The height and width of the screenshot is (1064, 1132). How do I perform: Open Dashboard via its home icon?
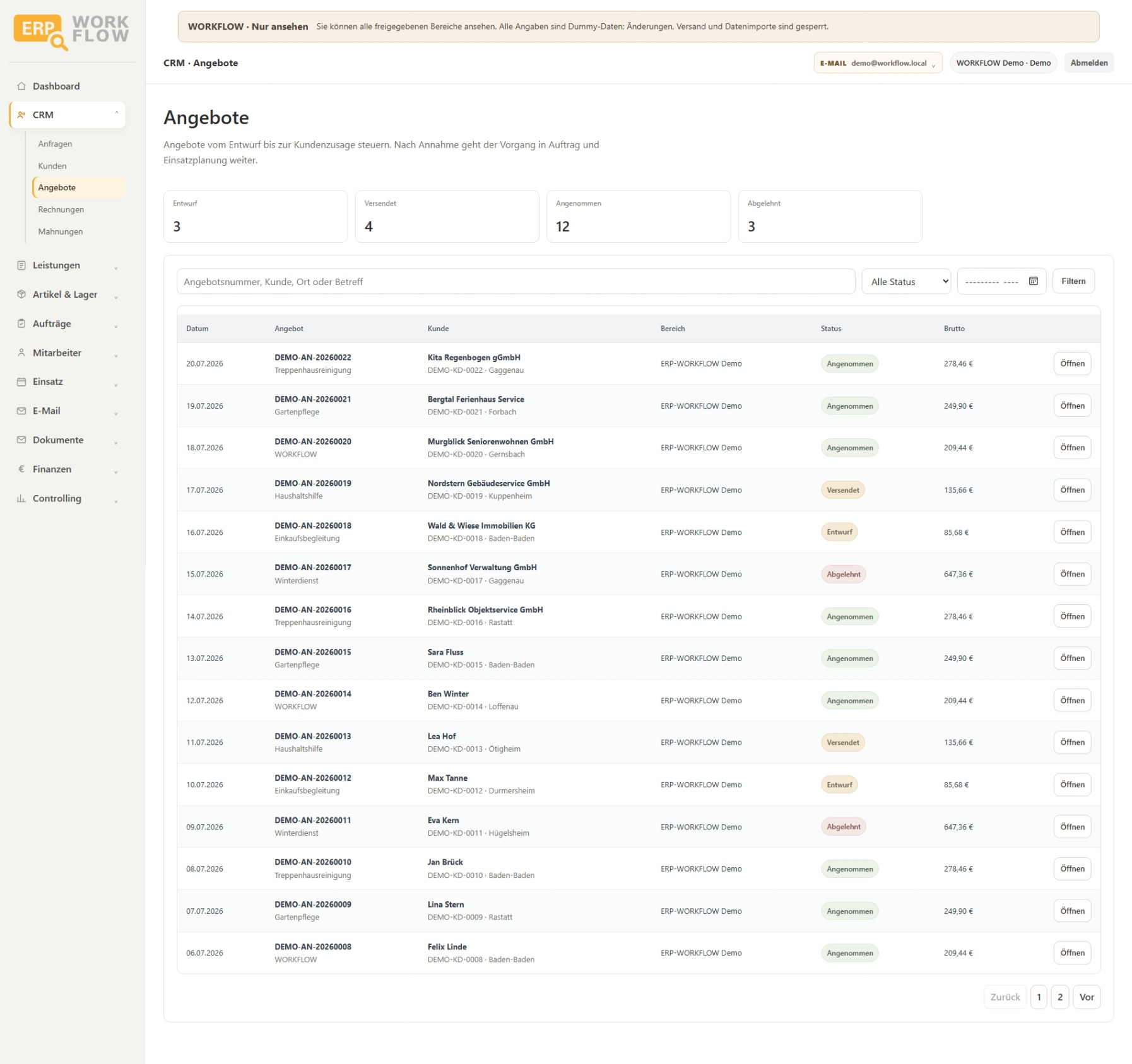tap(21, 86)
